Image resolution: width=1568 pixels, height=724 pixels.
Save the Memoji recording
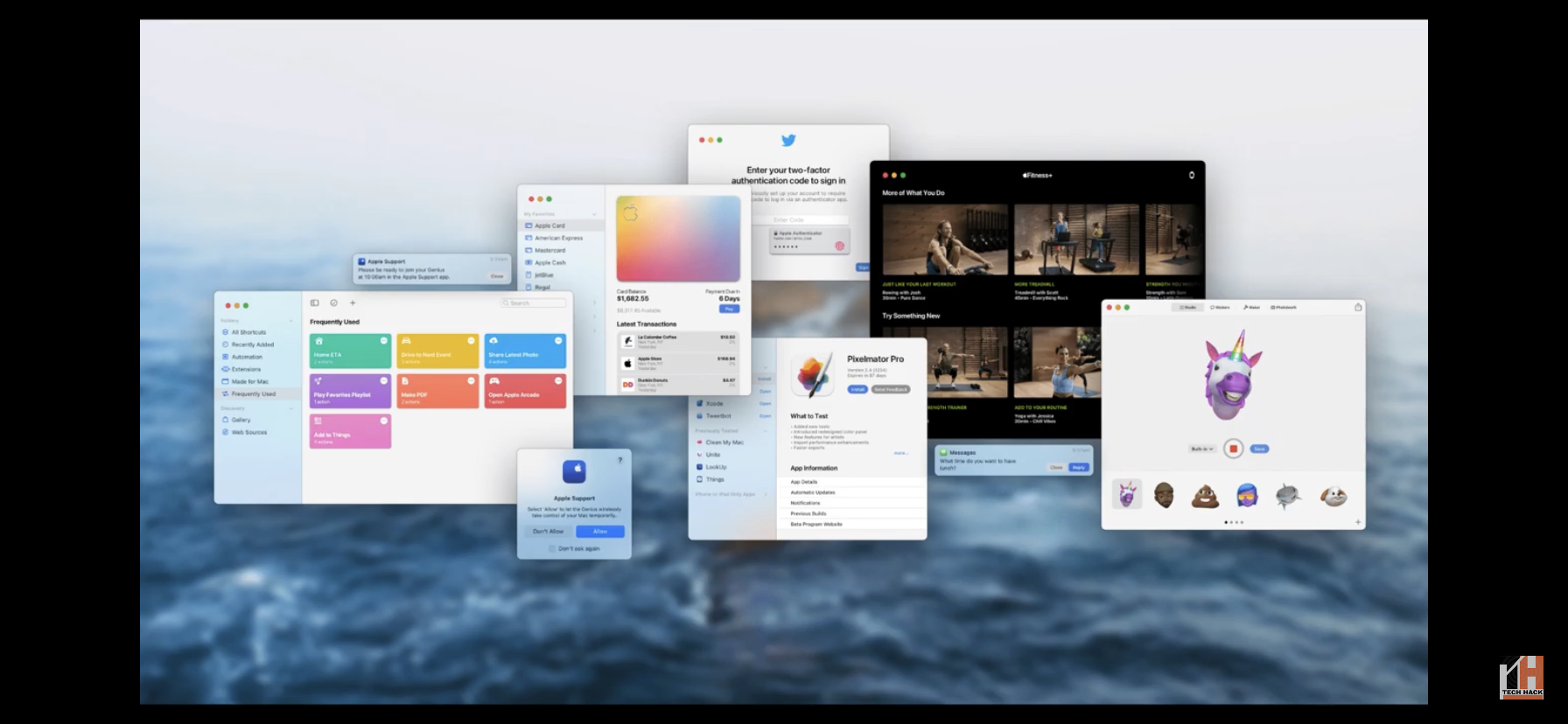point(1259,449)
